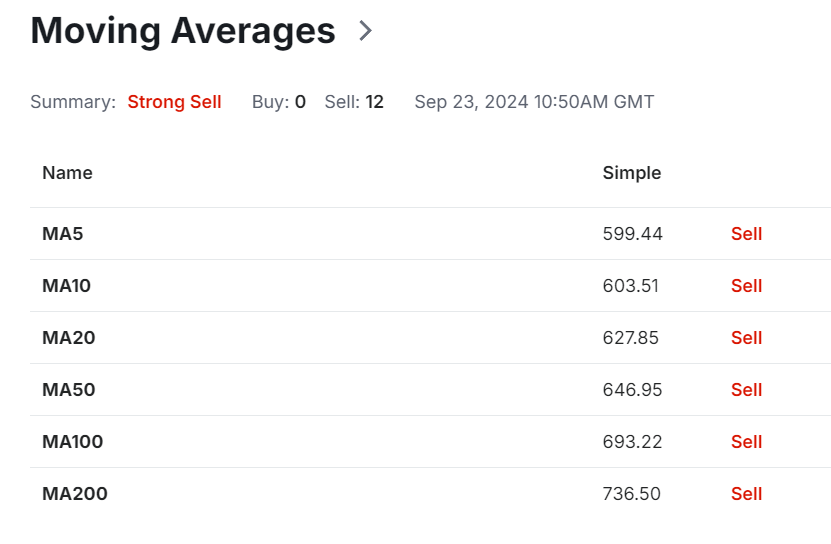Viewport: 831px width, 544px height.
Task: Click the Simple column header
Action: click(x=632, y=172)
